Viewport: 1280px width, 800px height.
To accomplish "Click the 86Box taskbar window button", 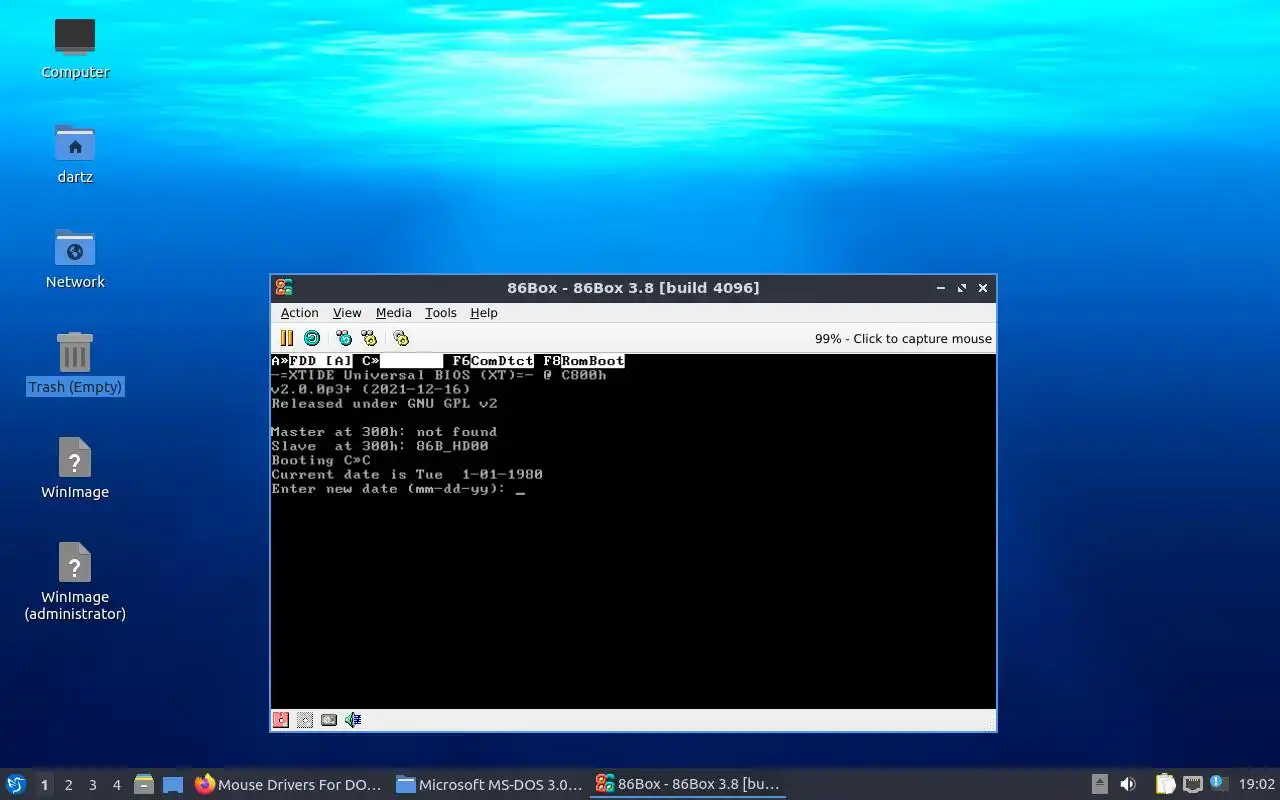I will coord(688,785).
